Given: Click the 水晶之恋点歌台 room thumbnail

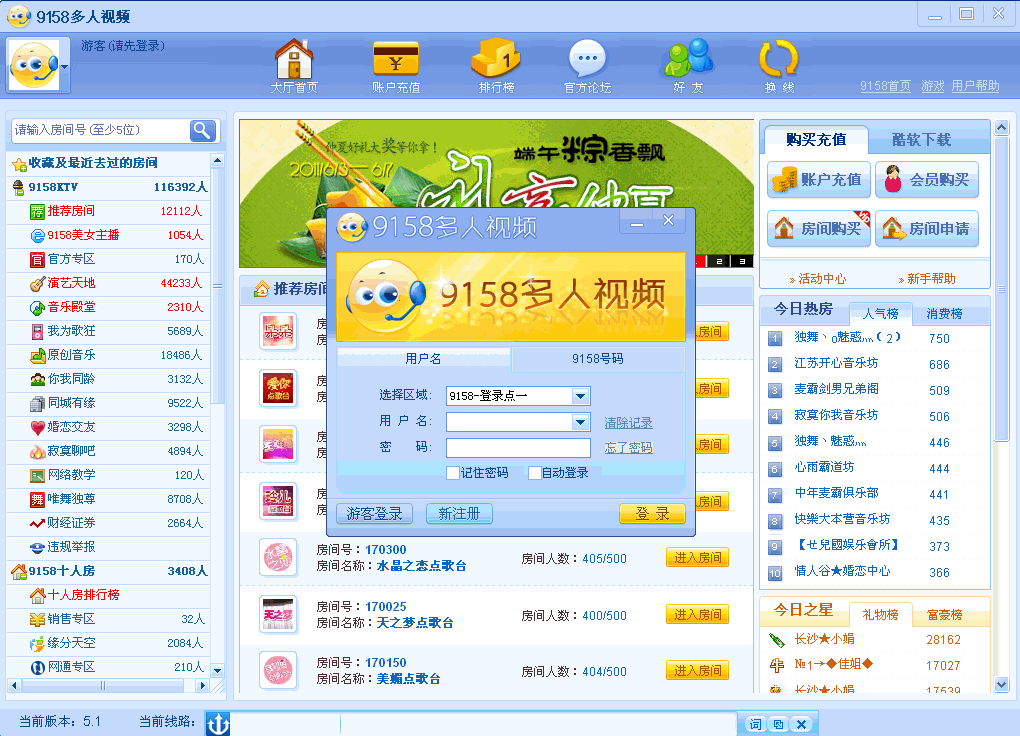Looking at the screenshot, I should point(278,558).
